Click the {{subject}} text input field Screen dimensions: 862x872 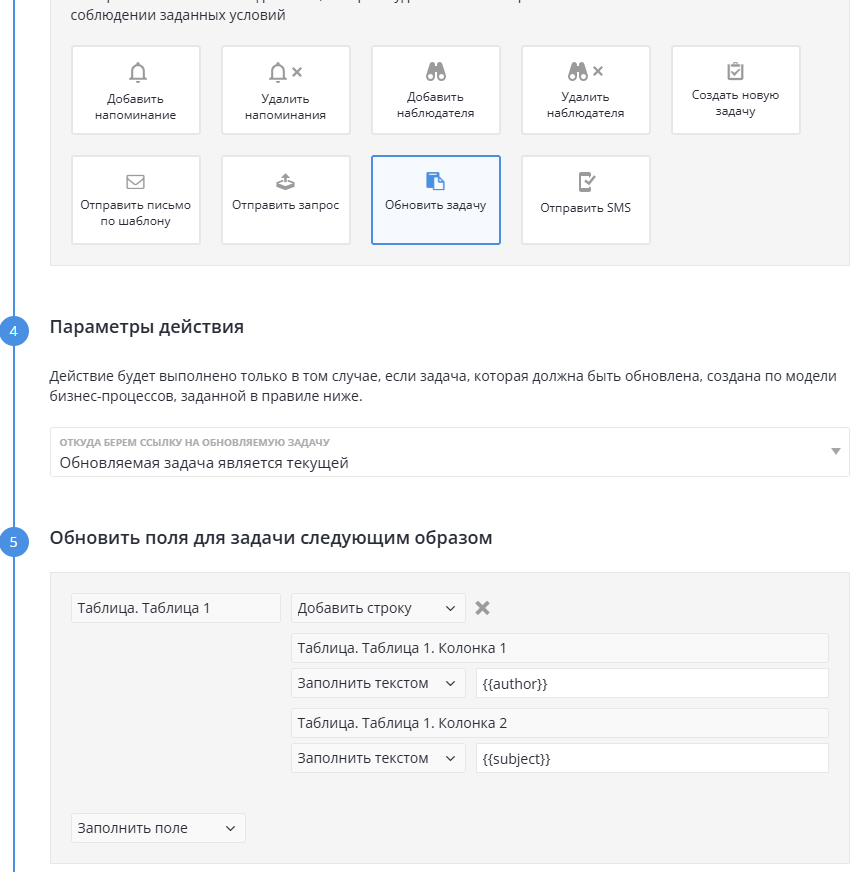(x=652, y=758)
